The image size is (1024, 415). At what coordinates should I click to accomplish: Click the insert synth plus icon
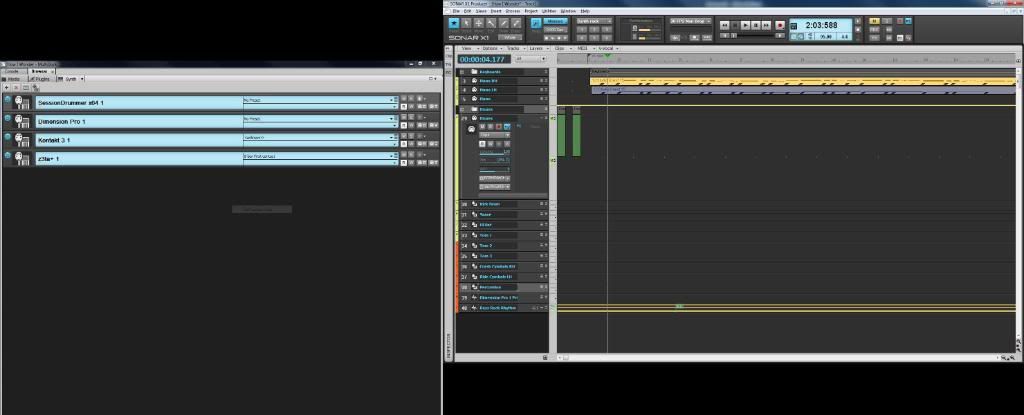(7, 88)
